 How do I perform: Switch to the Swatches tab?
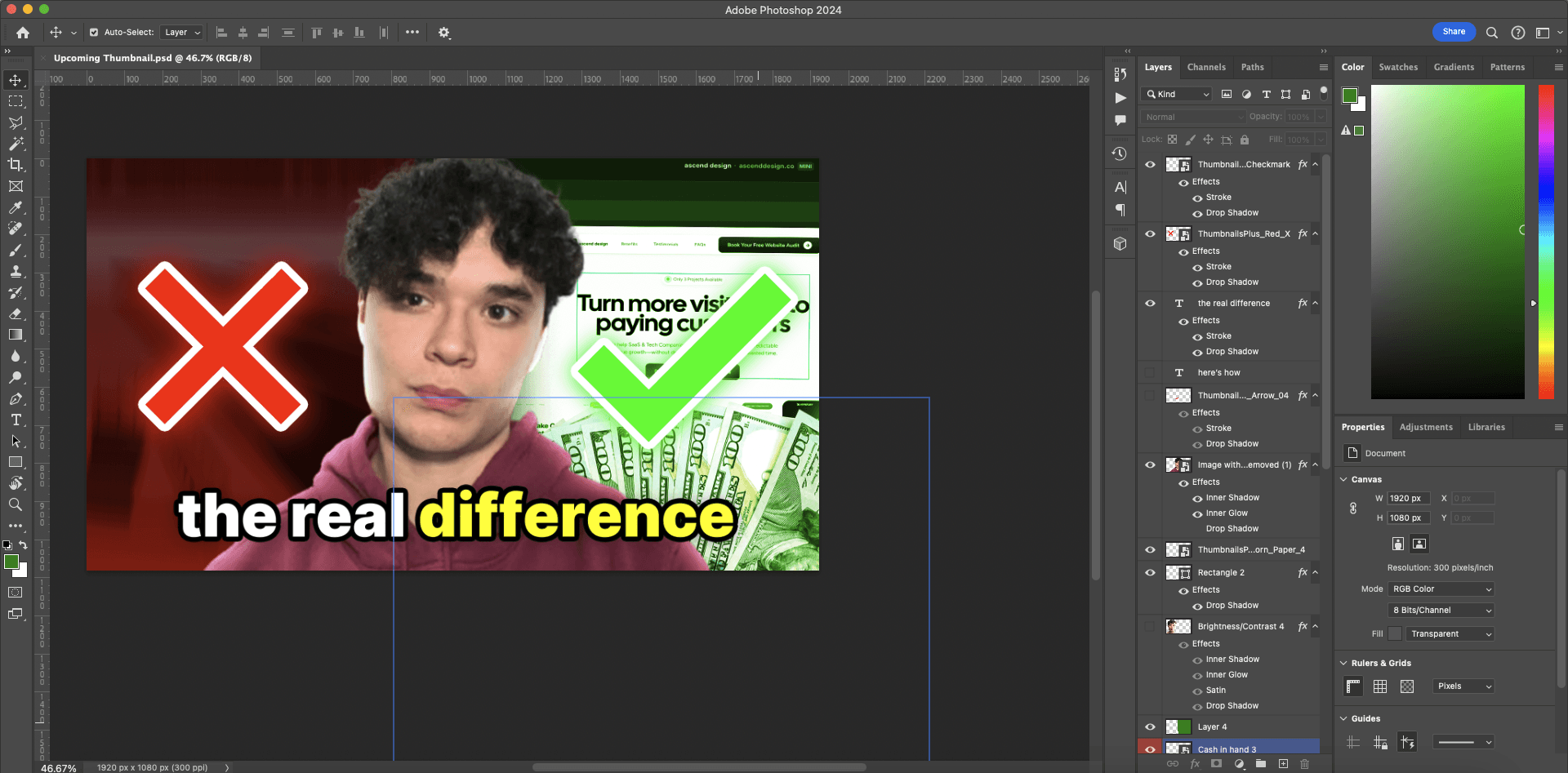point(1398,68)
